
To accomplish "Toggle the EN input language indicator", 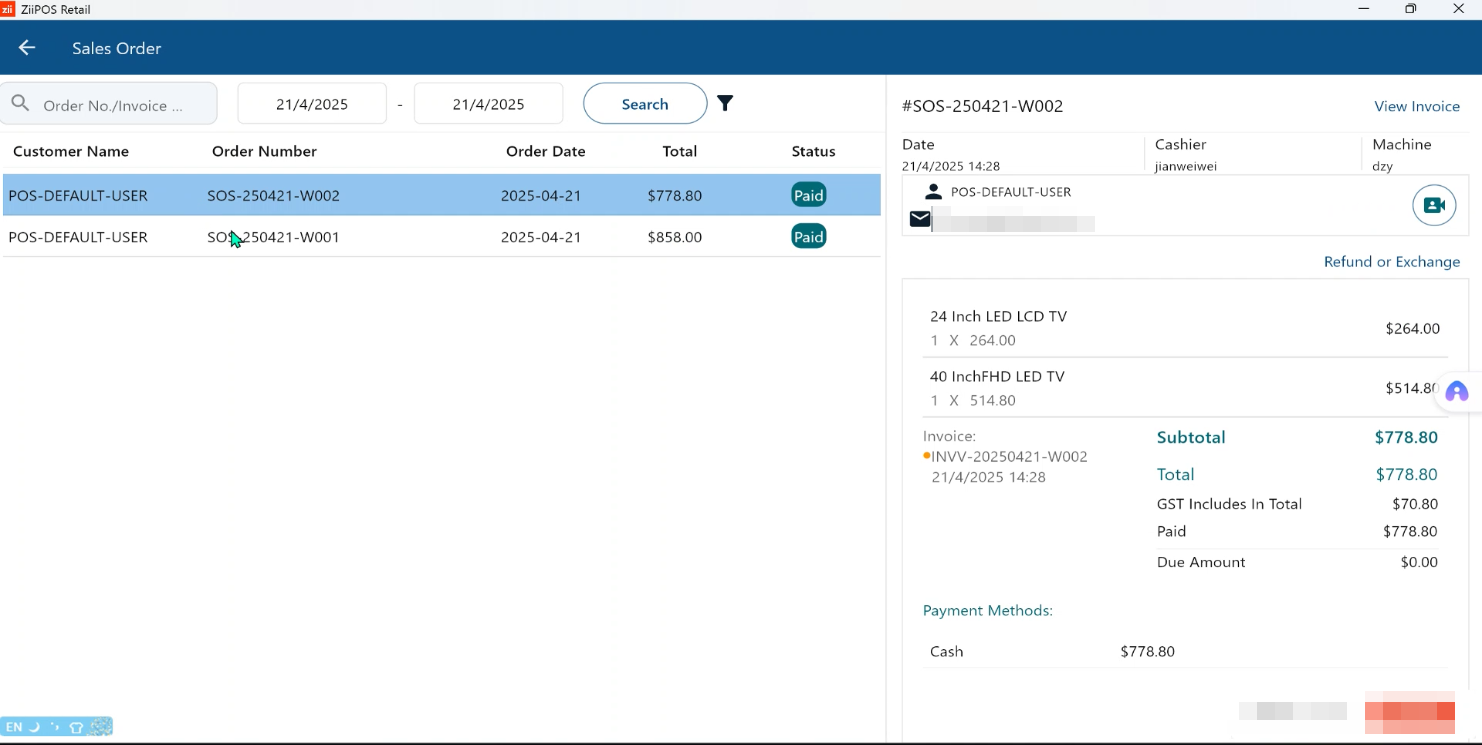I will (x=14, y=727).
